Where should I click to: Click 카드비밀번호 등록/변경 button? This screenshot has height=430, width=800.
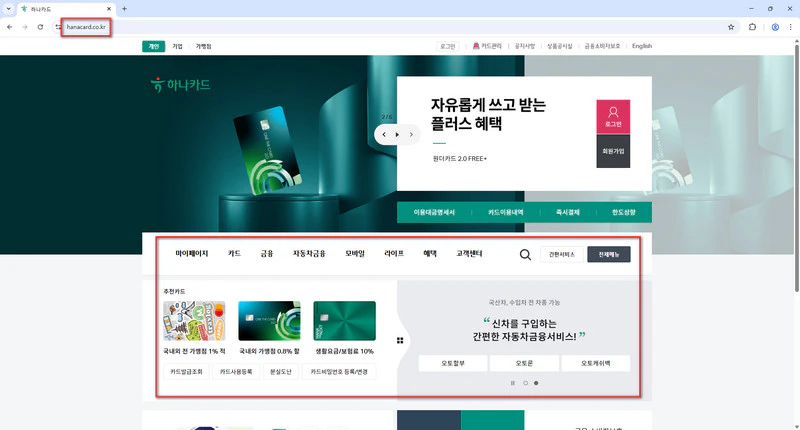(339, 372)
